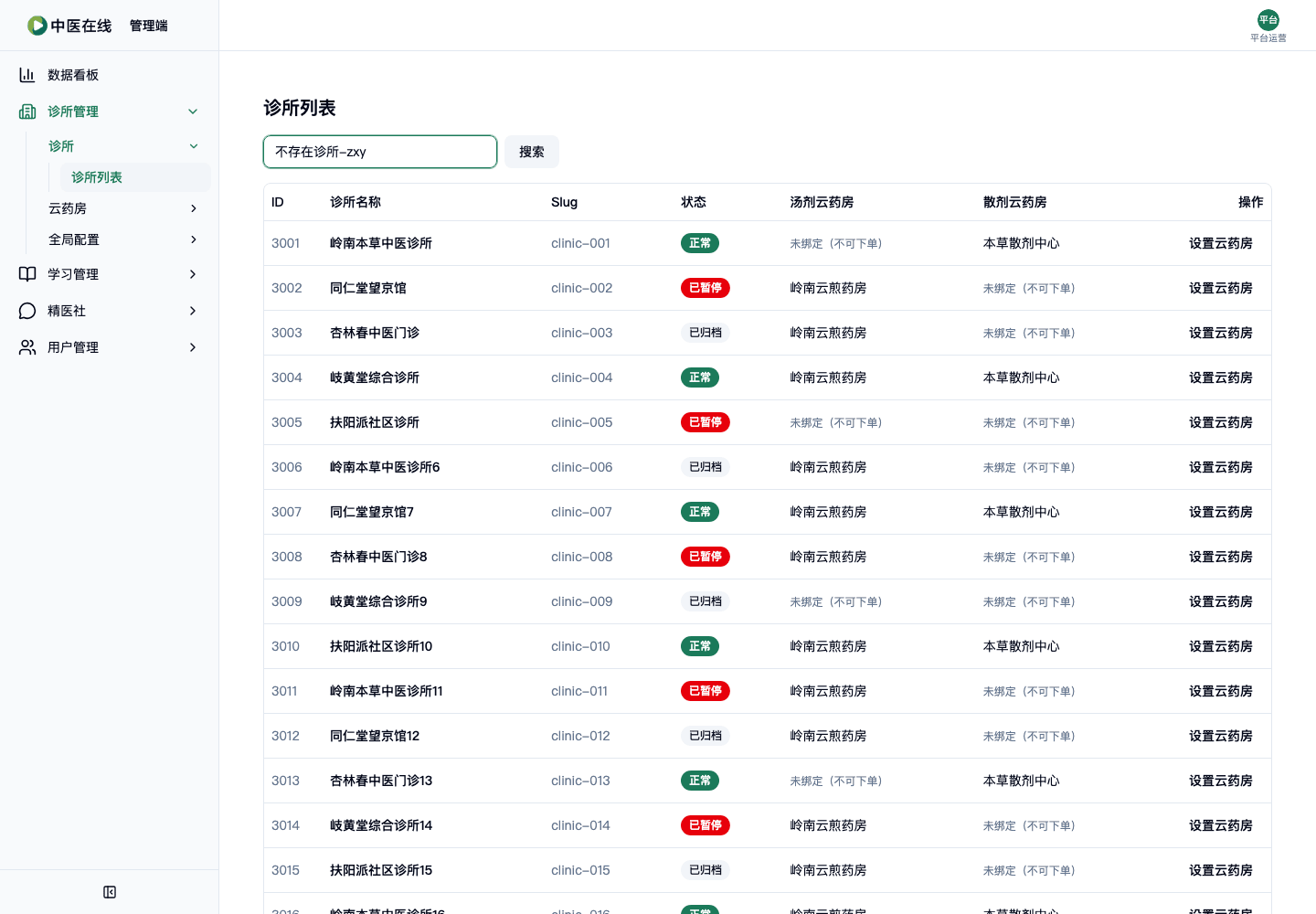The height and width of the screenshot is (914, 1316).
Task: Click 设置云药房 for 扶阳派社区诊所15
Action: 1221,870
